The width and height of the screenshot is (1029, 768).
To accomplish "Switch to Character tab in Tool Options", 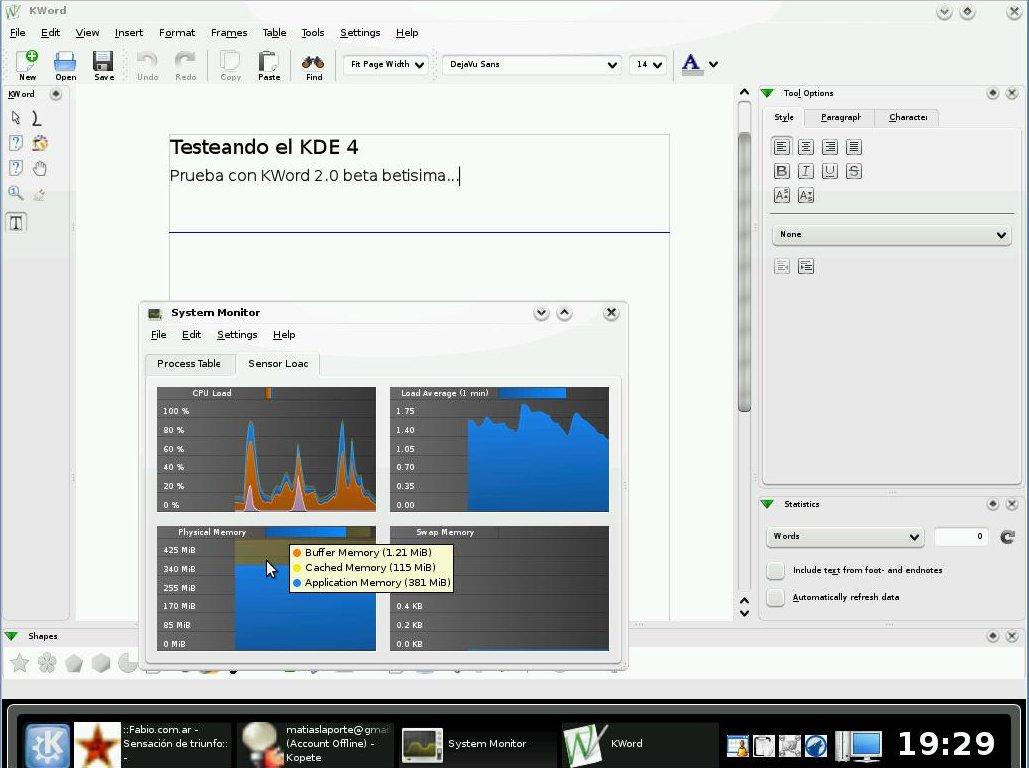I will pyautogui.click(x=908, y=117).
